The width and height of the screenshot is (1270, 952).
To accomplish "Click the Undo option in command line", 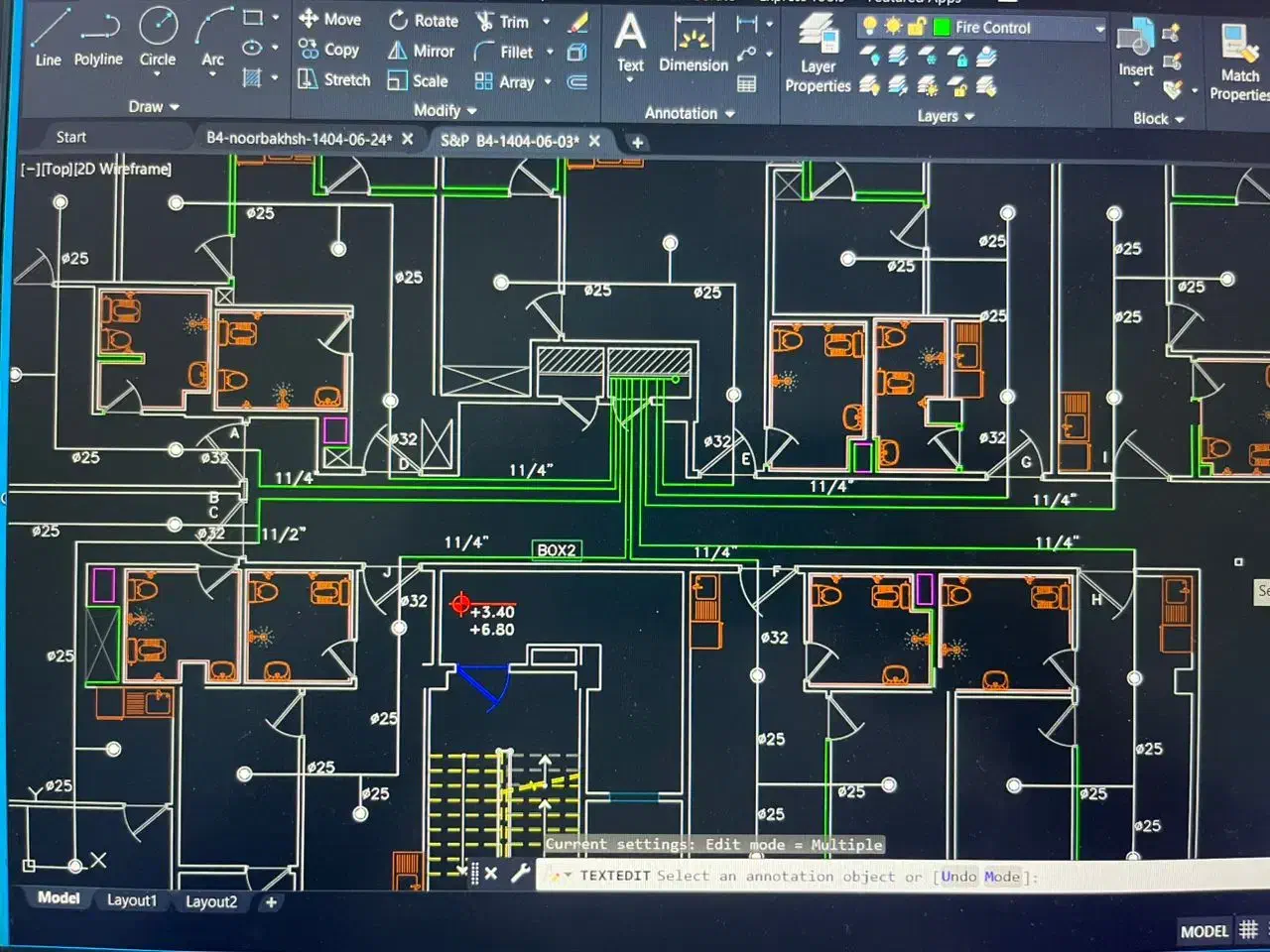I will click(x=958, y=877).
